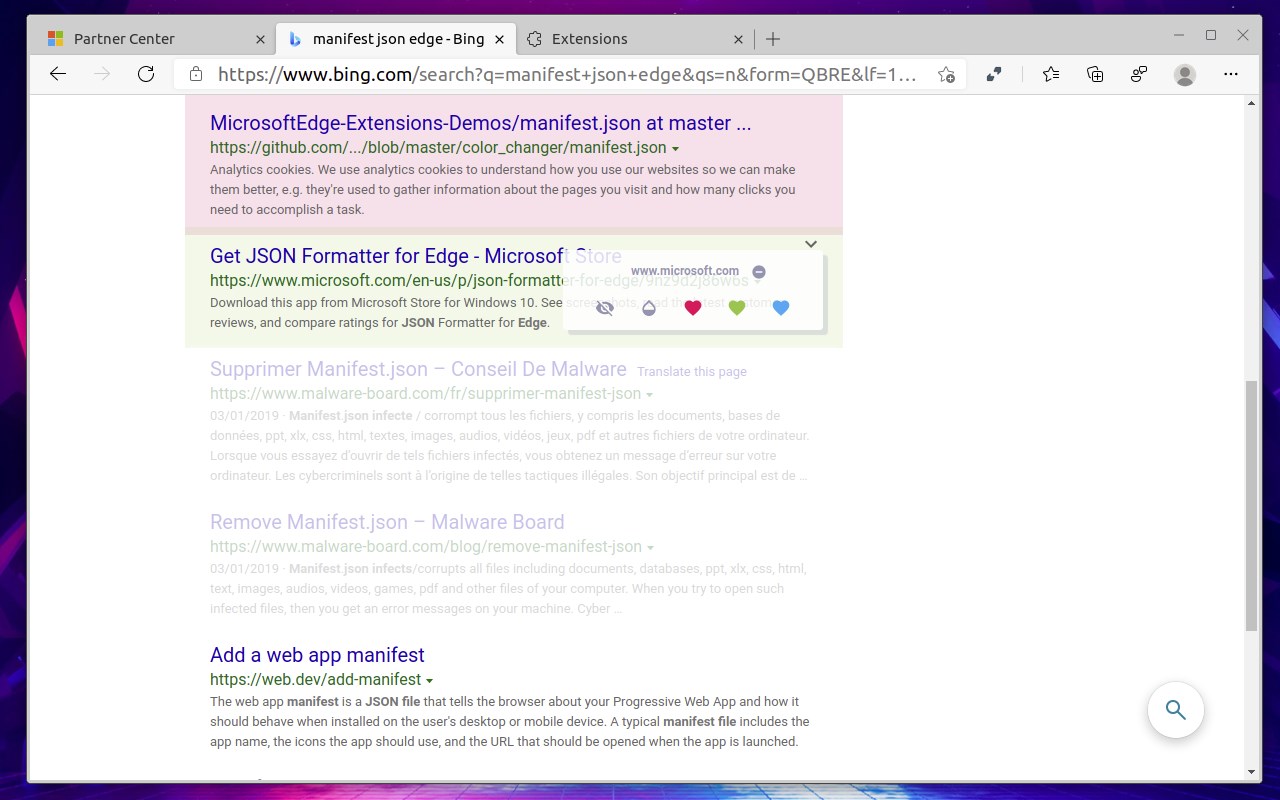1280x800 pixels.
Task: Click the floating search magnifier button
Action: [1175, 710]
